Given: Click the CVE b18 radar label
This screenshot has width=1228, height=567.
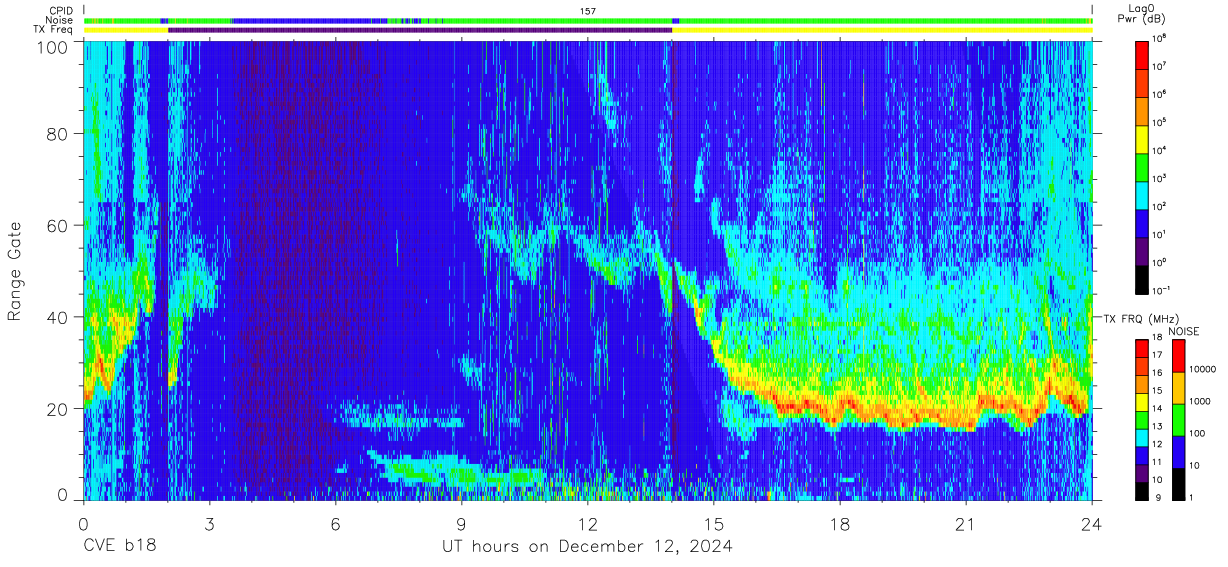Looking at the screenshot, I should pyautogui.click(x=119, y=546).
